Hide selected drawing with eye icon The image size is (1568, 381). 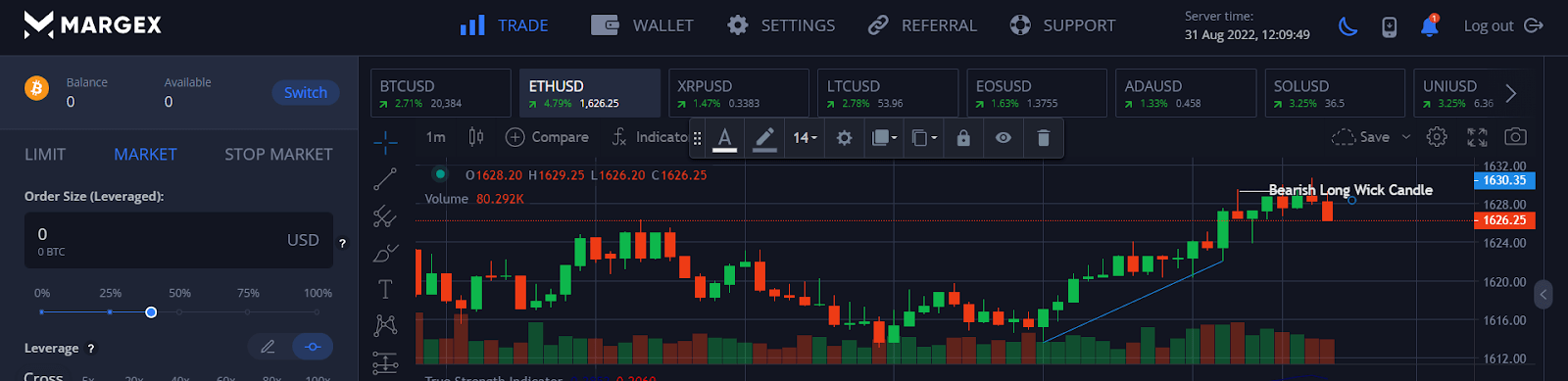click(1004, 138)
